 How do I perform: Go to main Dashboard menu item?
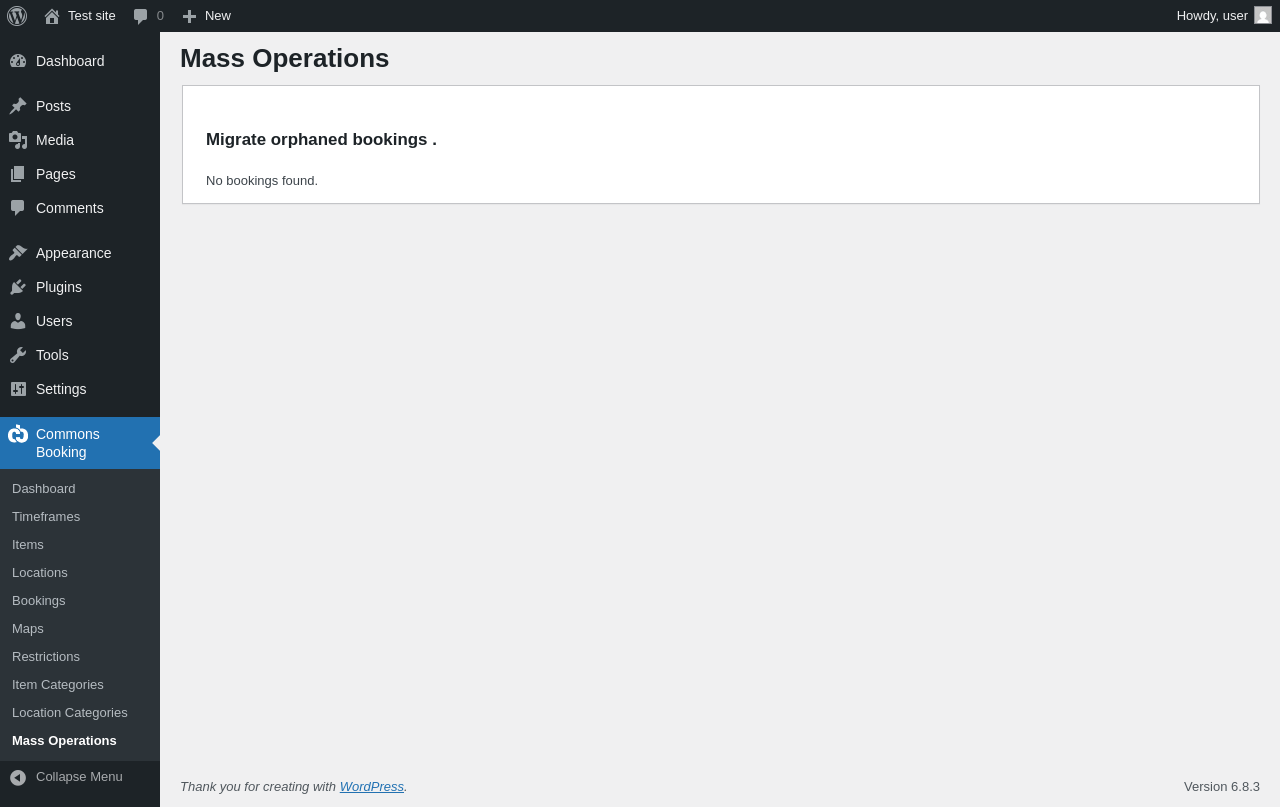click(70, 61)
